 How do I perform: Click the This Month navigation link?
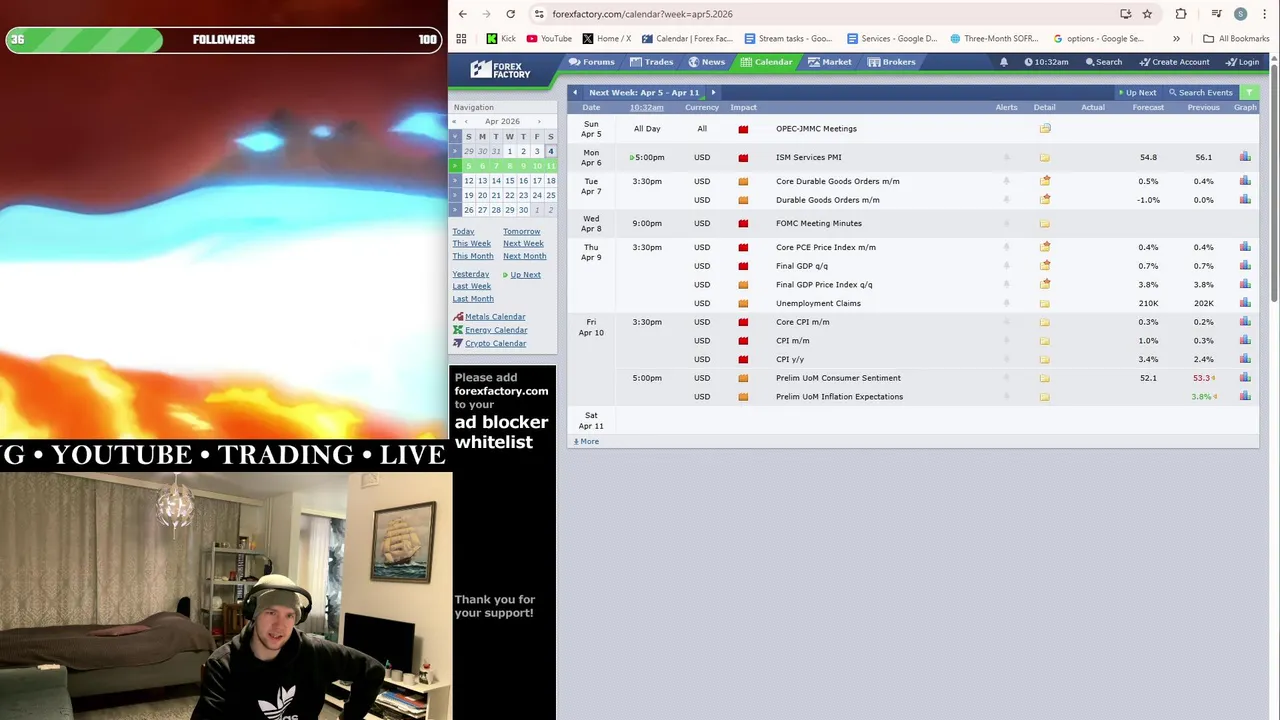pyautogui.click(x=473, y=256)
